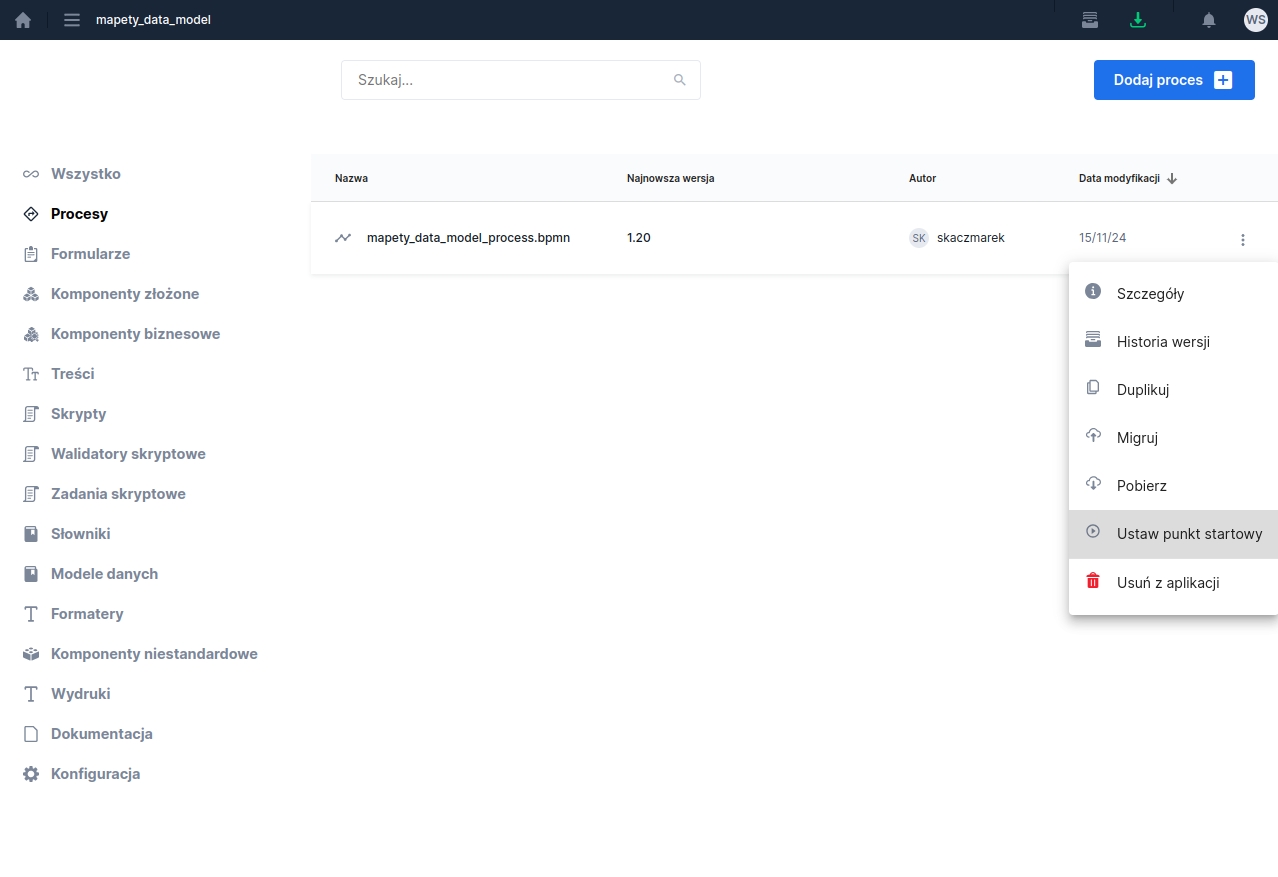Choose Usuń z aplikacji option

1167,582
